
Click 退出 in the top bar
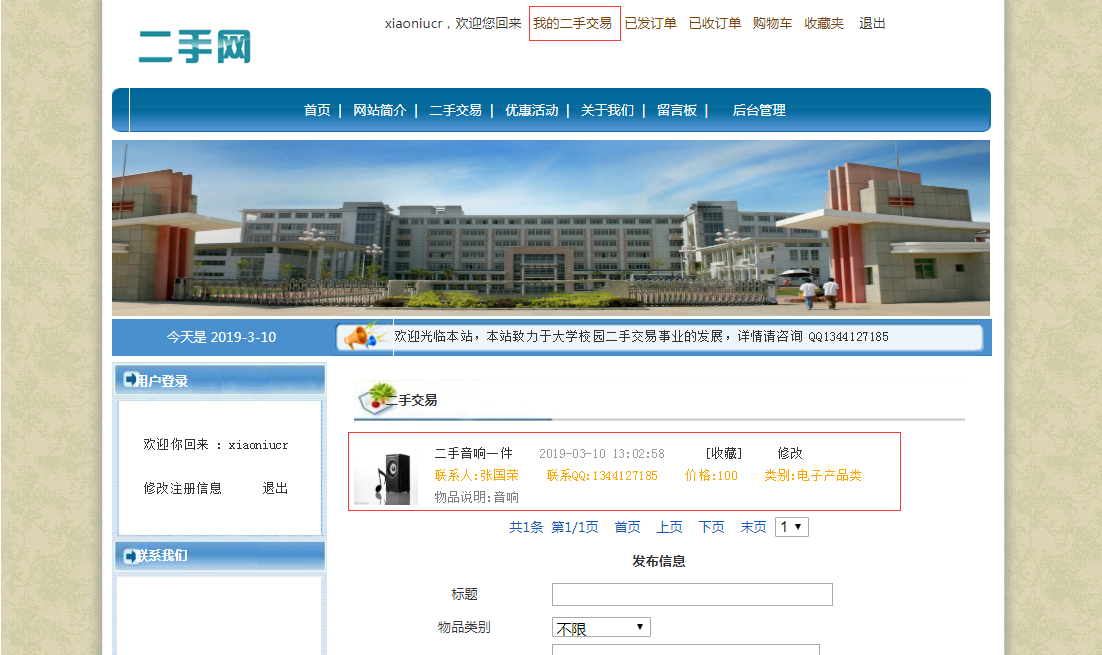point(872,23)
